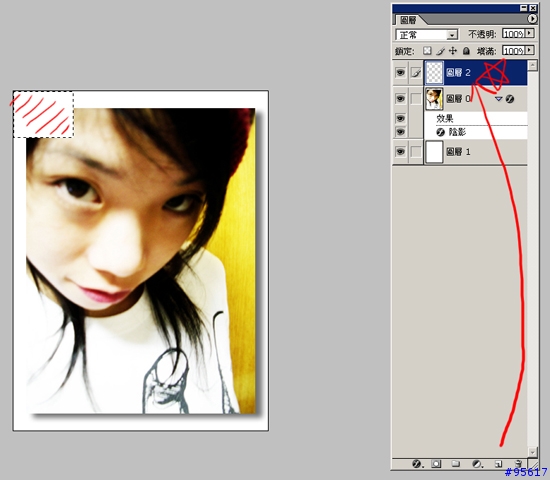Hide the 圖層 2 layer
The image size is (550, 480).
400,73
